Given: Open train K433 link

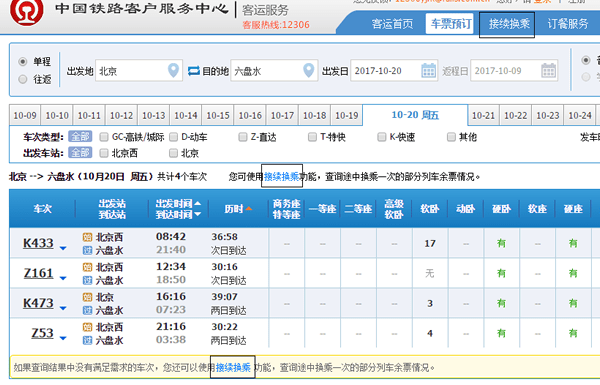Looking at the screenshot, I should point(38,243).
